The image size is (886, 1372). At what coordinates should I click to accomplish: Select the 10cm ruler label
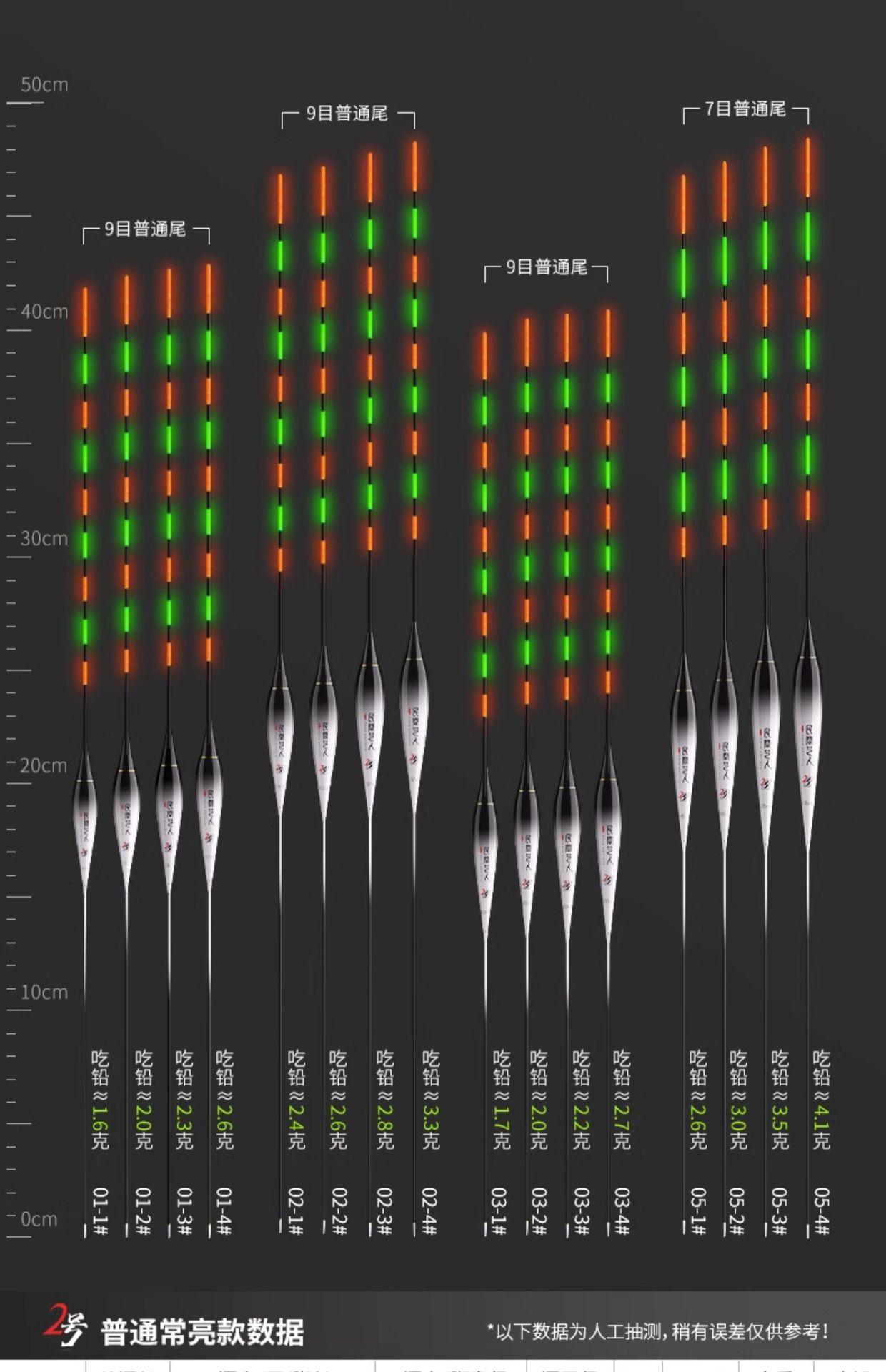[x=44, y=992]
